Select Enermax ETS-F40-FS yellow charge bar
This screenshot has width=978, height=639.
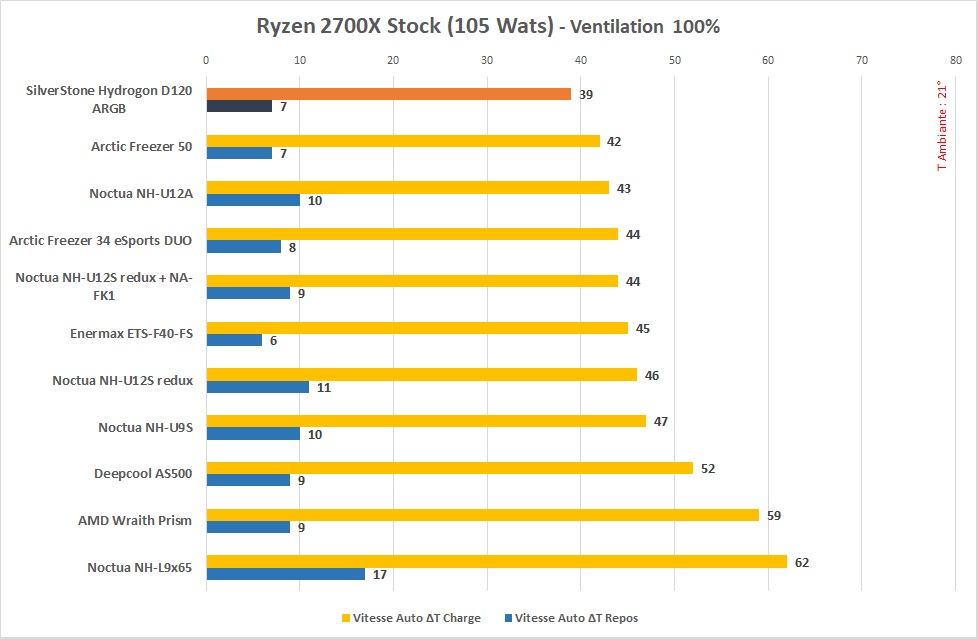(x=417, y=328)
